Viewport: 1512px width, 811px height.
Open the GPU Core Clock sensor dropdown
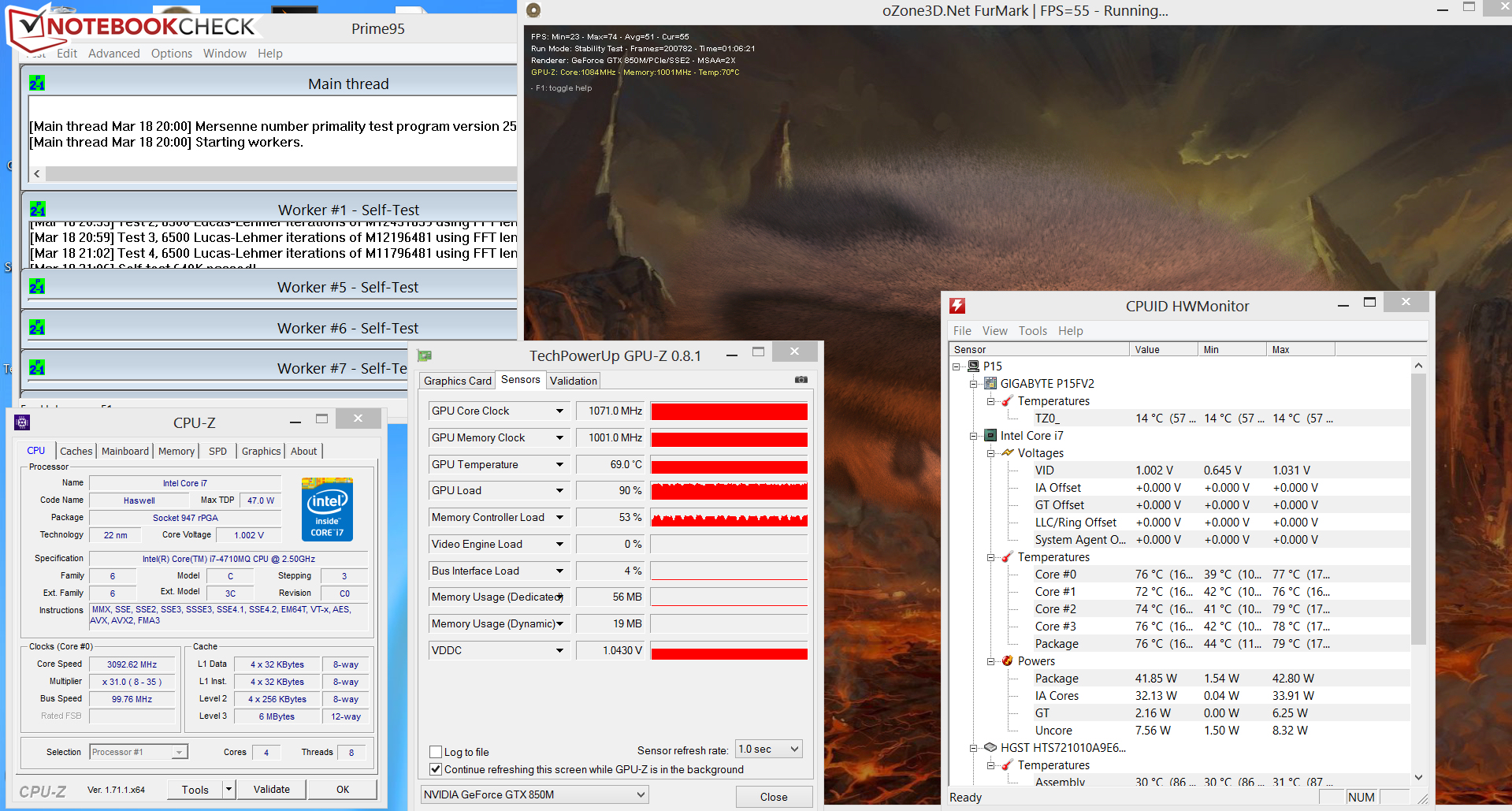coord(559,411)
